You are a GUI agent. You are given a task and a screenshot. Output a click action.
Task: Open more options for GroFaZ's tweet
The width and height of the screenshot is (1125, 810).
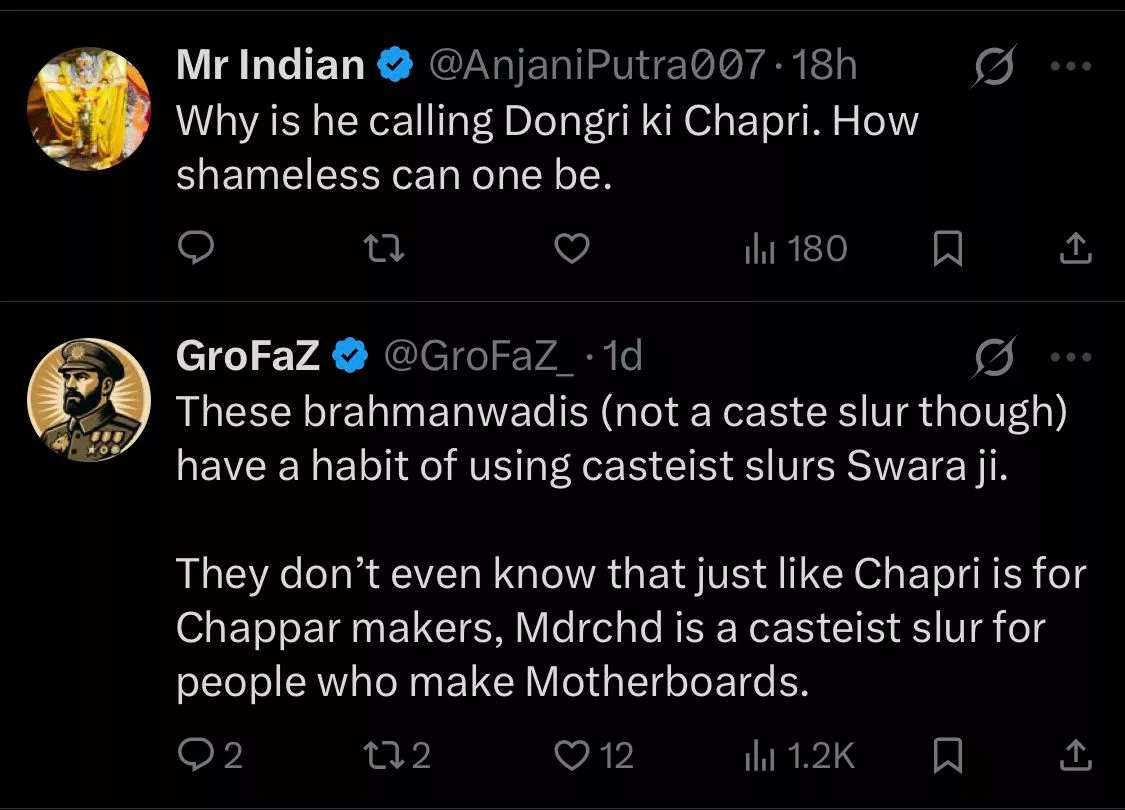(1074, 357)
